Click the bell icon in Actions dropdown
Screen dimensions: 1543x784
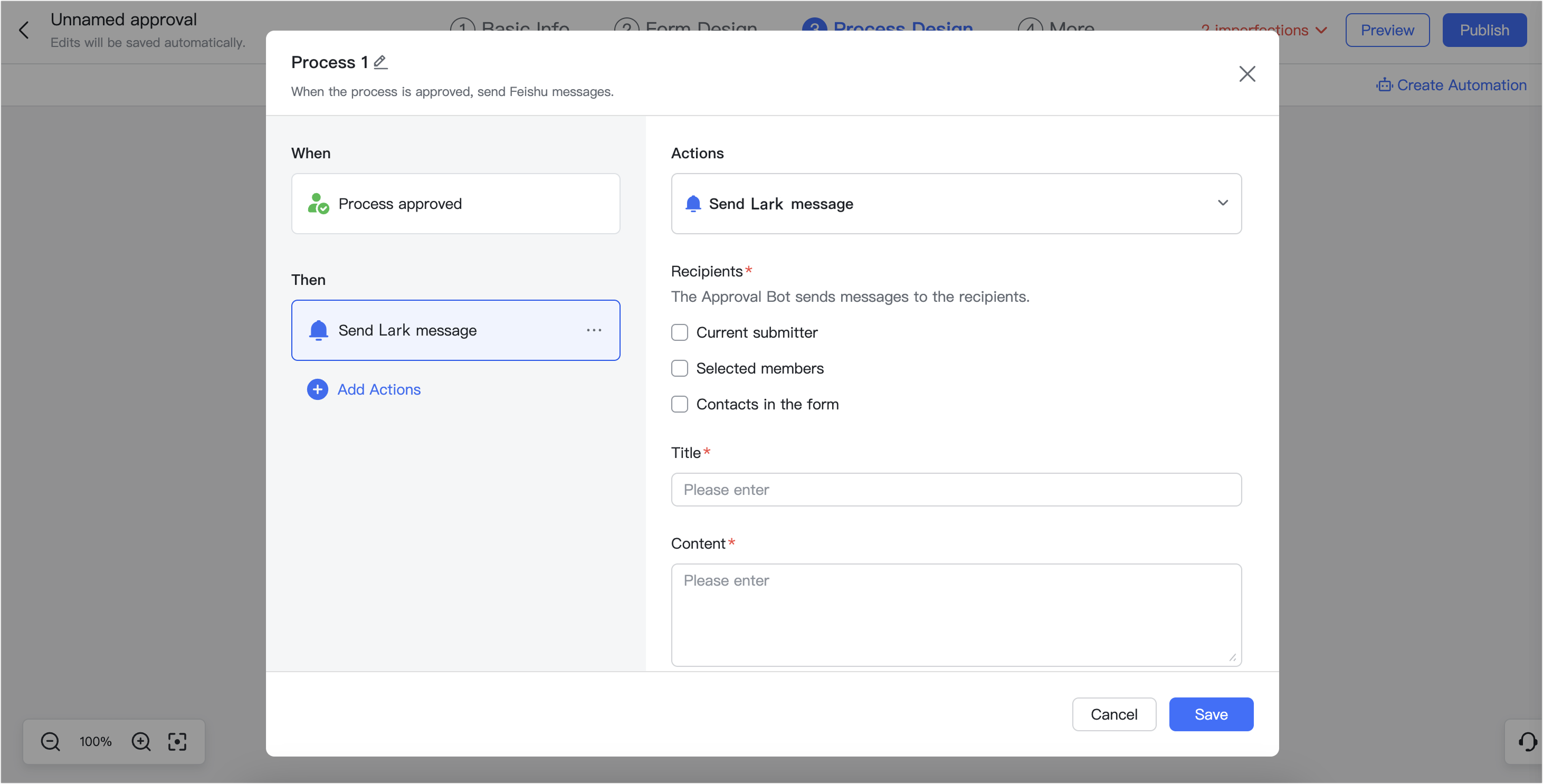click(x=693, y=204)
